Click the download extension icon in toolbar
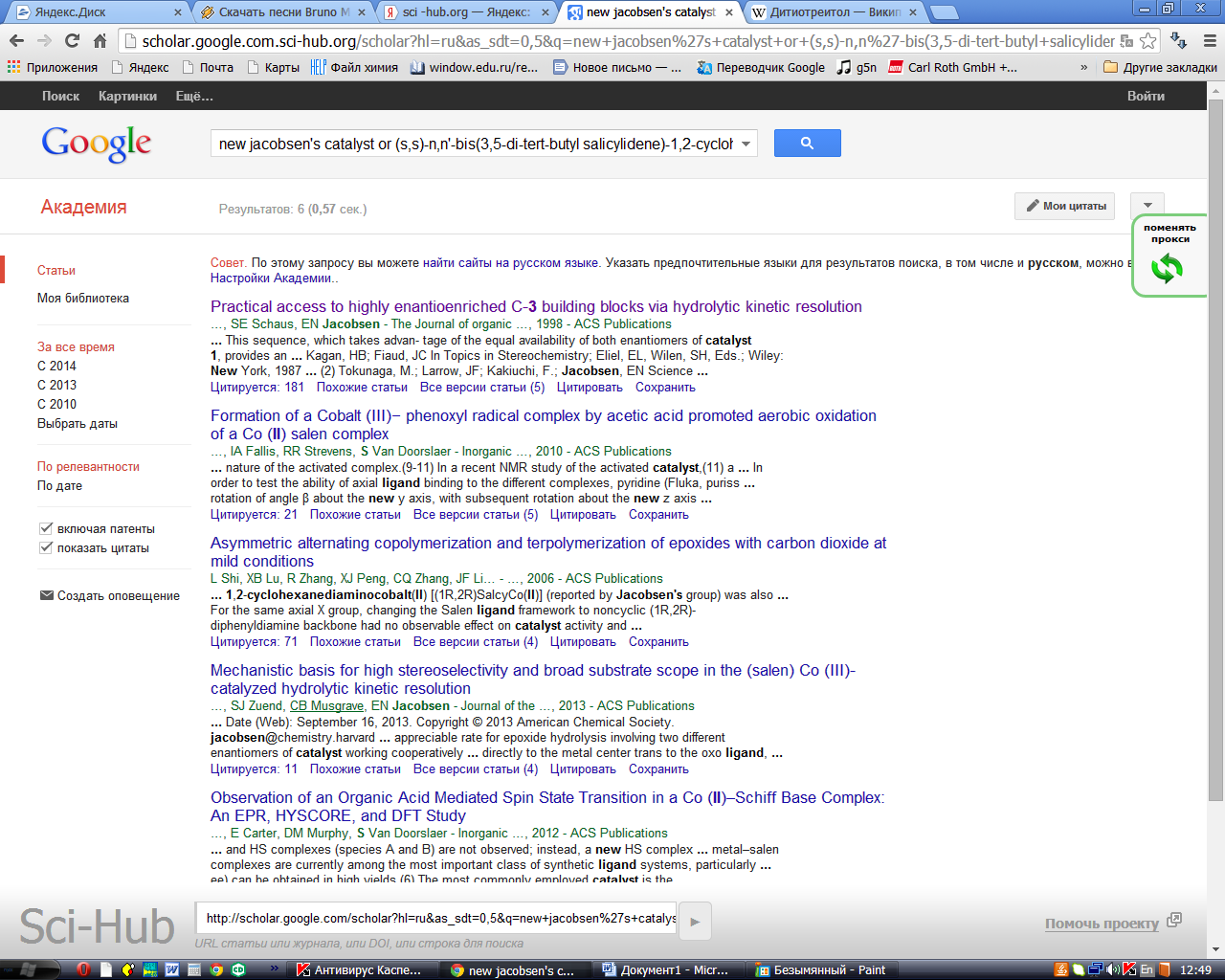 (x=1179, y=41)
